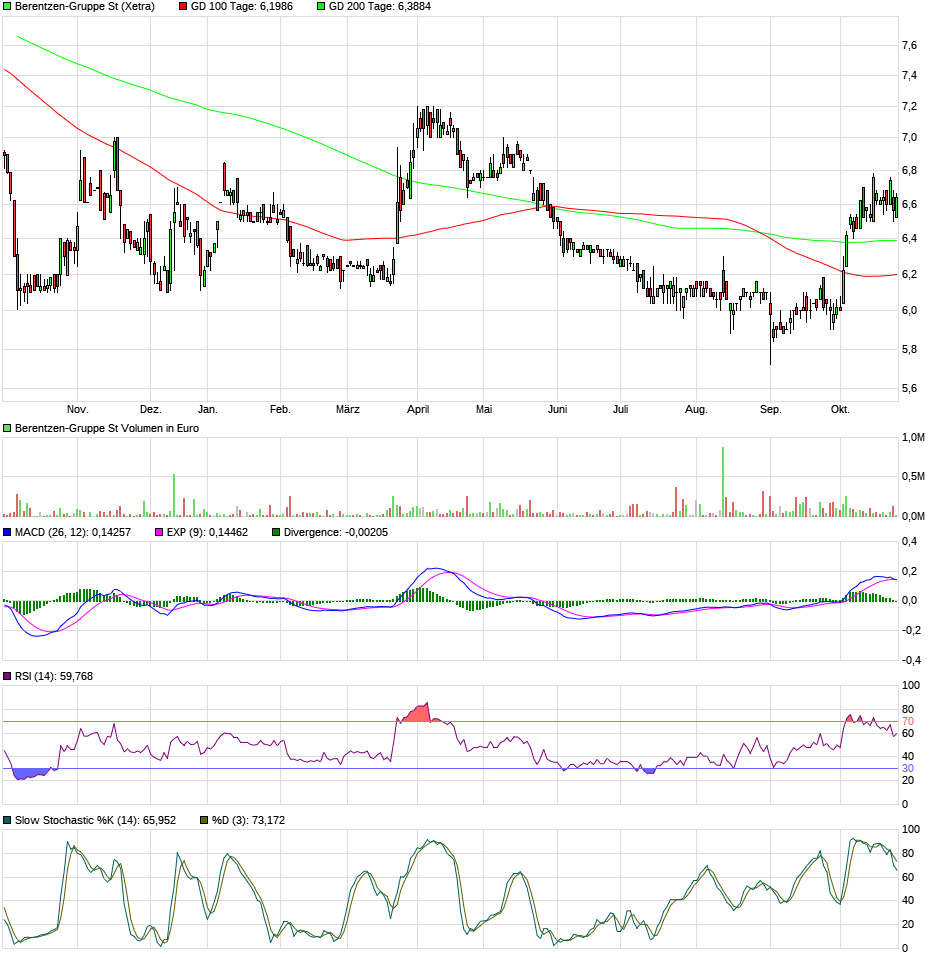Click the 7,6 price axis label
The width and height of the screenshot is (940, 958).
(909, 45)
